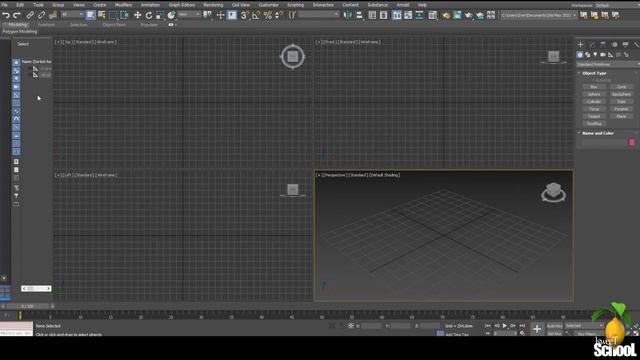The image size is (640, 360).
Task: Activate the Select and Move tool
Action: (x=138, y=16)
